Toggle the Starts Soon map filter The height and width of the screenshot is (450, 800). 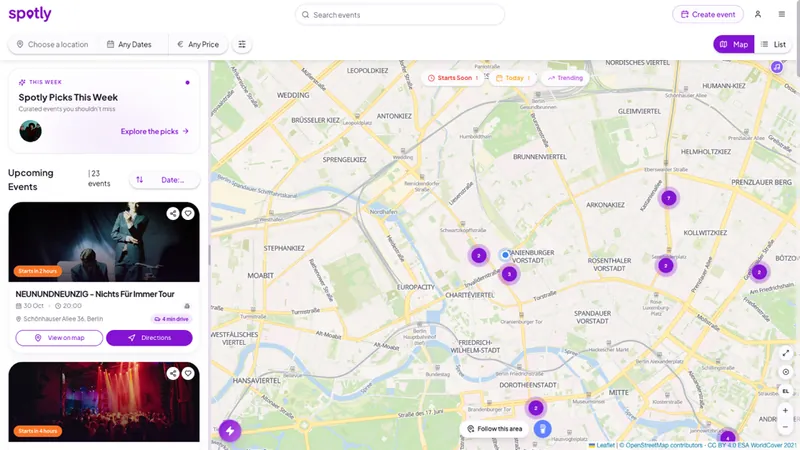[453, 78]
